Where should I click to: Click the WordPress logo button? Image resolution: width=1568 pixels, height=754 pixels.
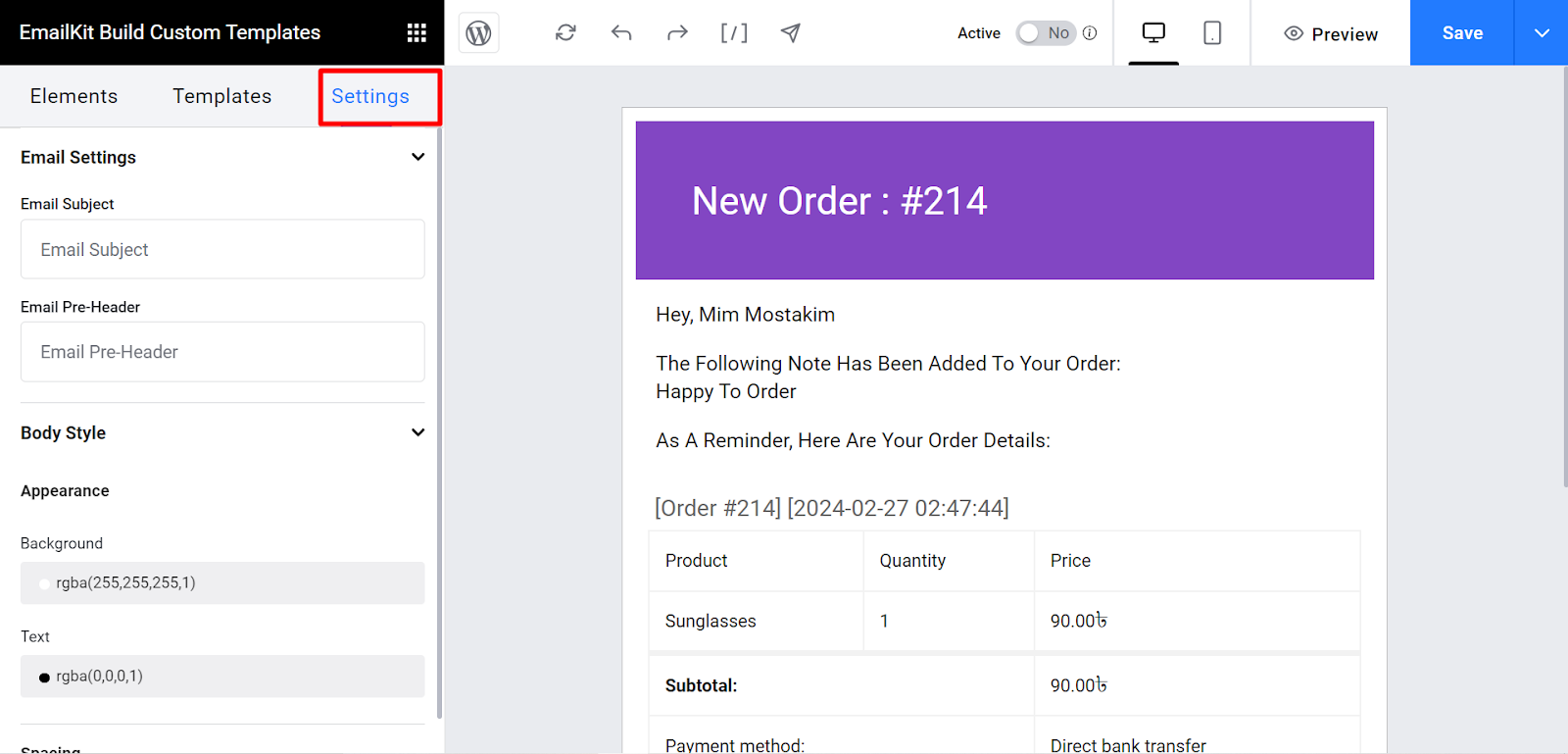(x=478, y=33)
